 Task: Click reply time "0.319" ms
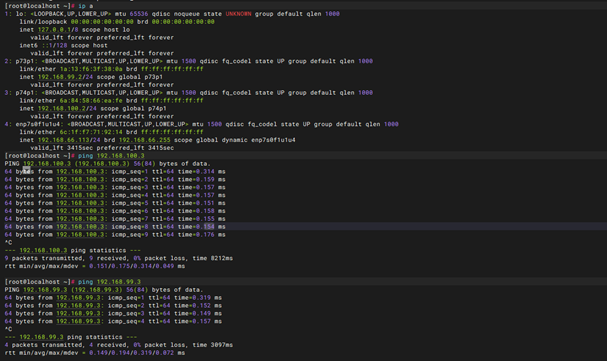(202, 298)
